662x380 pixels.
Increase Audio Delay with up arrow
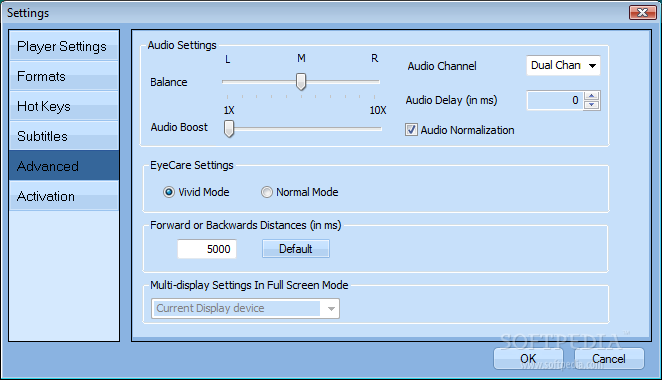coord(591,96)
